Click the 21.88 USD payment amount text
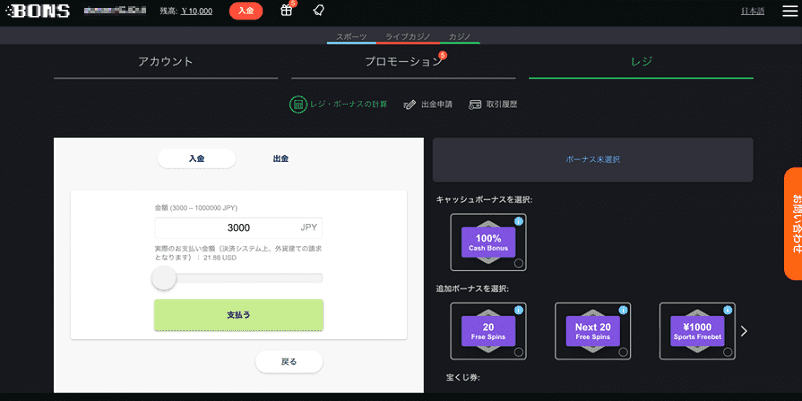802x401 pixels. pos(219,258)
